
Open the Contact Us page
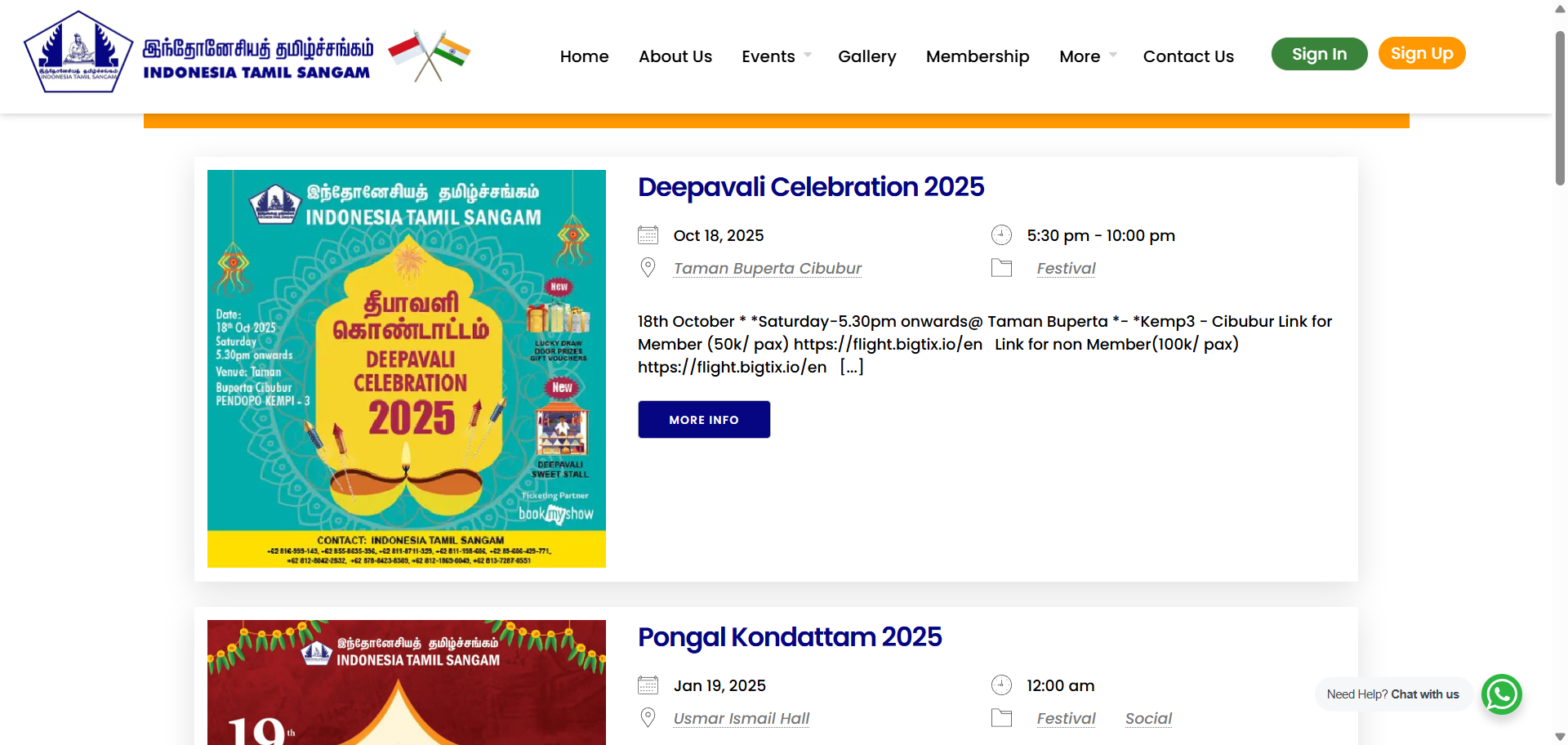(1188, 56)
